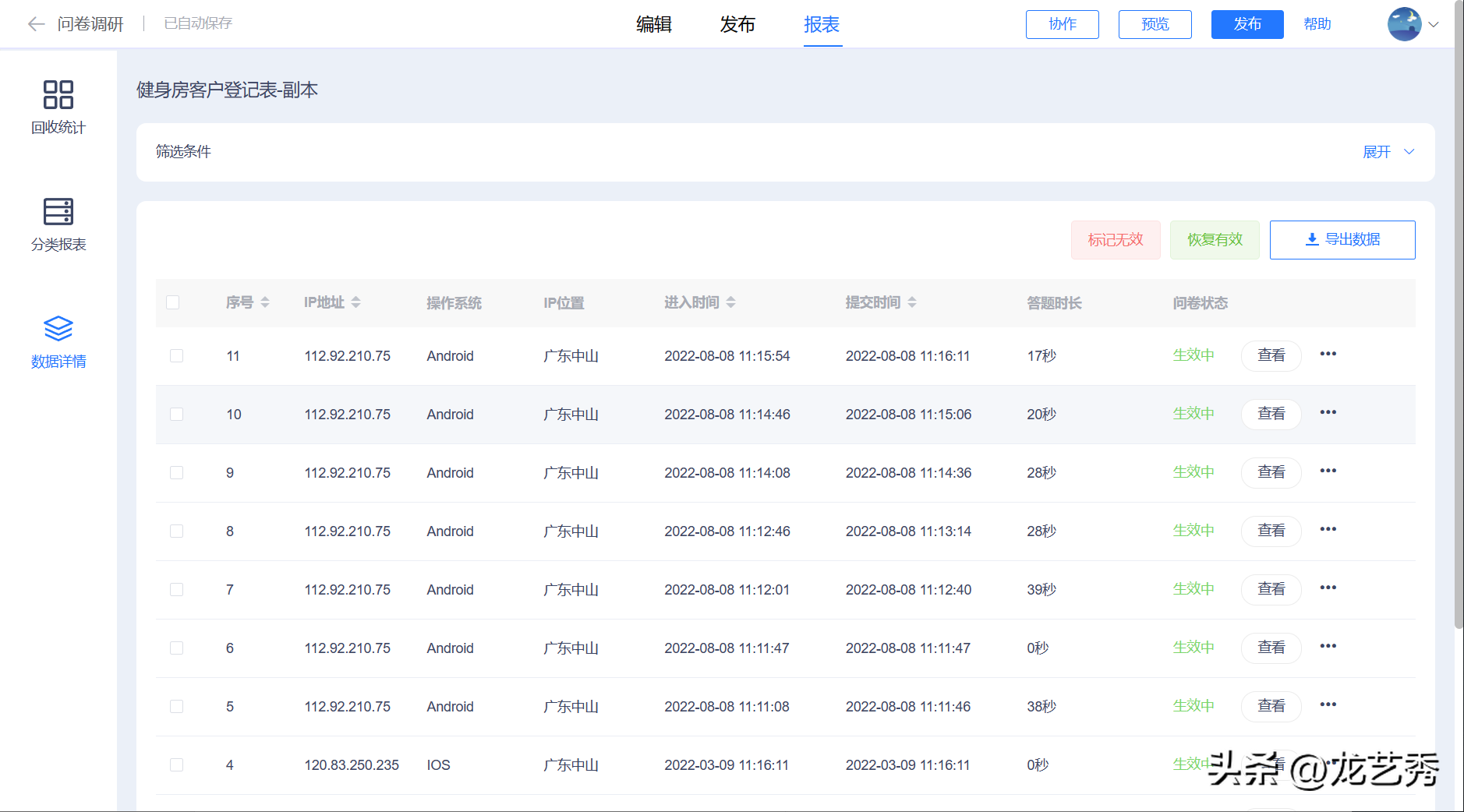Click the IOS operating system cell
This screenshot has height=812, width=1464.
coord(438,765)
